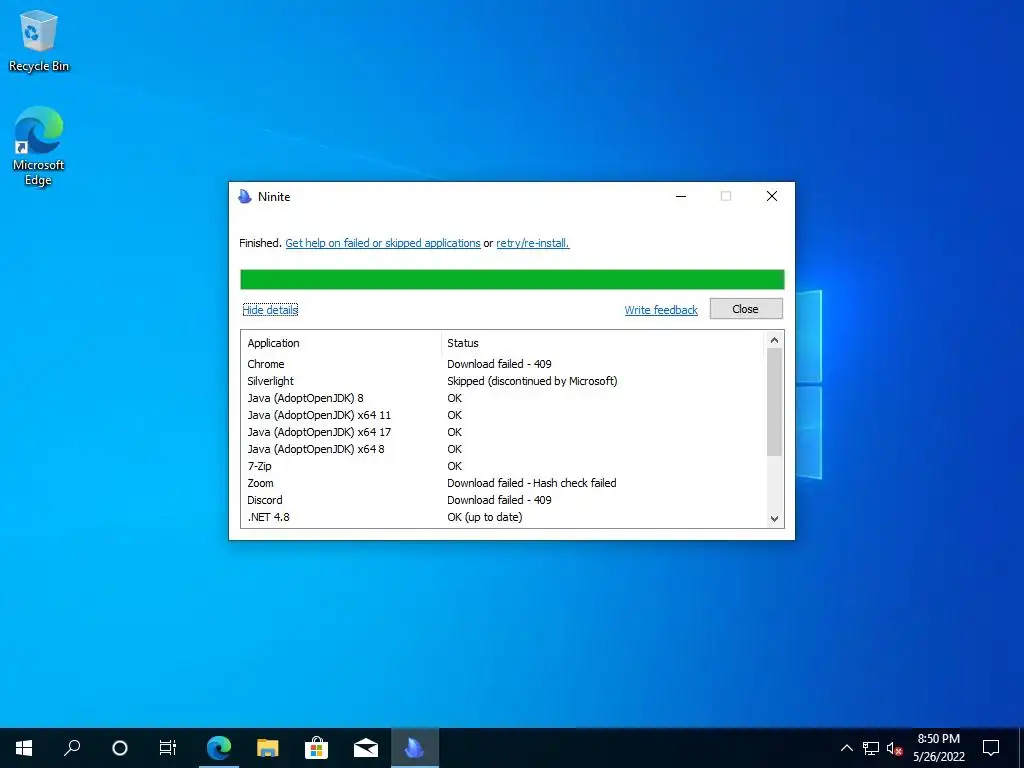Viewport: 1024px width, 768px height.
Task: Collapse the list with Hide details
Action: coord(270,310)
